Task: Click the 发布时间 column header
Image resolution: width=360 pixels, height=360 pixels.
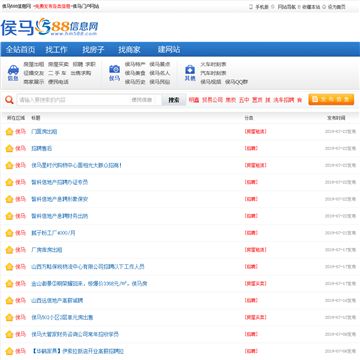Action: tap(336, 118)
